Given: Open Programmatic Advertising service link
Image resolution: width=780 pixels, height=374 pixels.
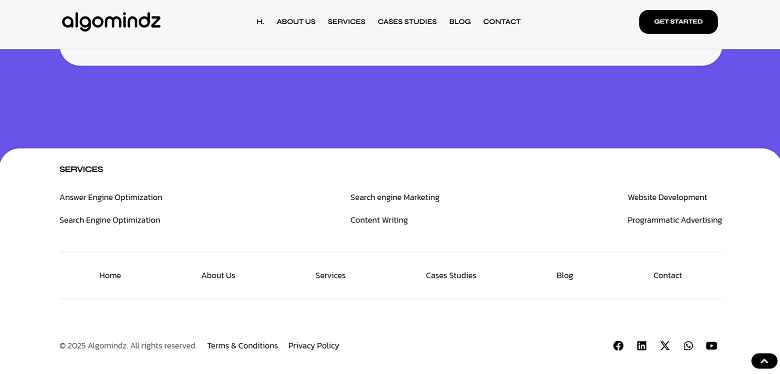Looking at the screenshot, I should click(675, 220).
